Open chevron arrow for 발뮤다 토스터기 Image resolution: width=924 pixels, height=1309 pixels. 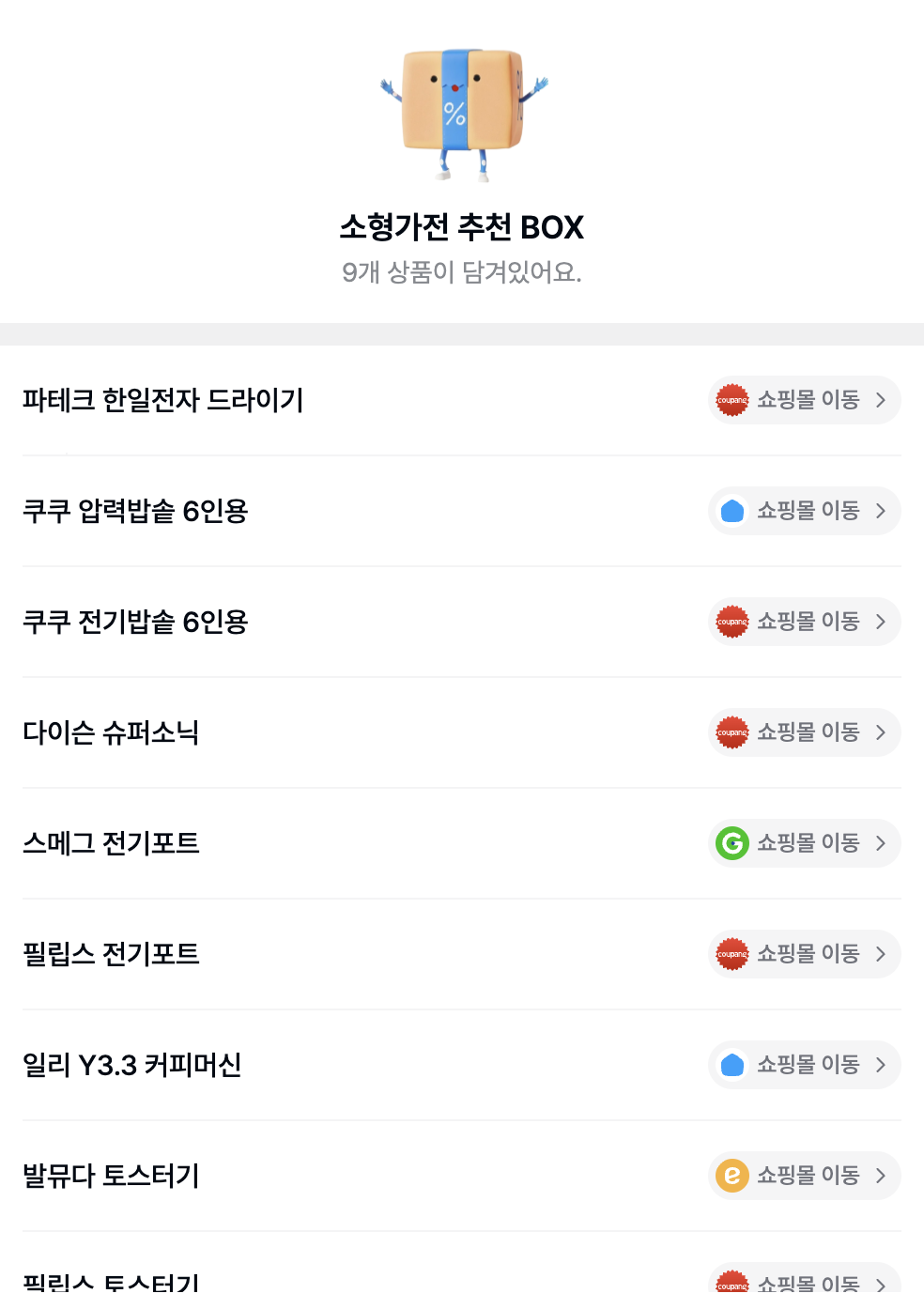(881, 1176)
